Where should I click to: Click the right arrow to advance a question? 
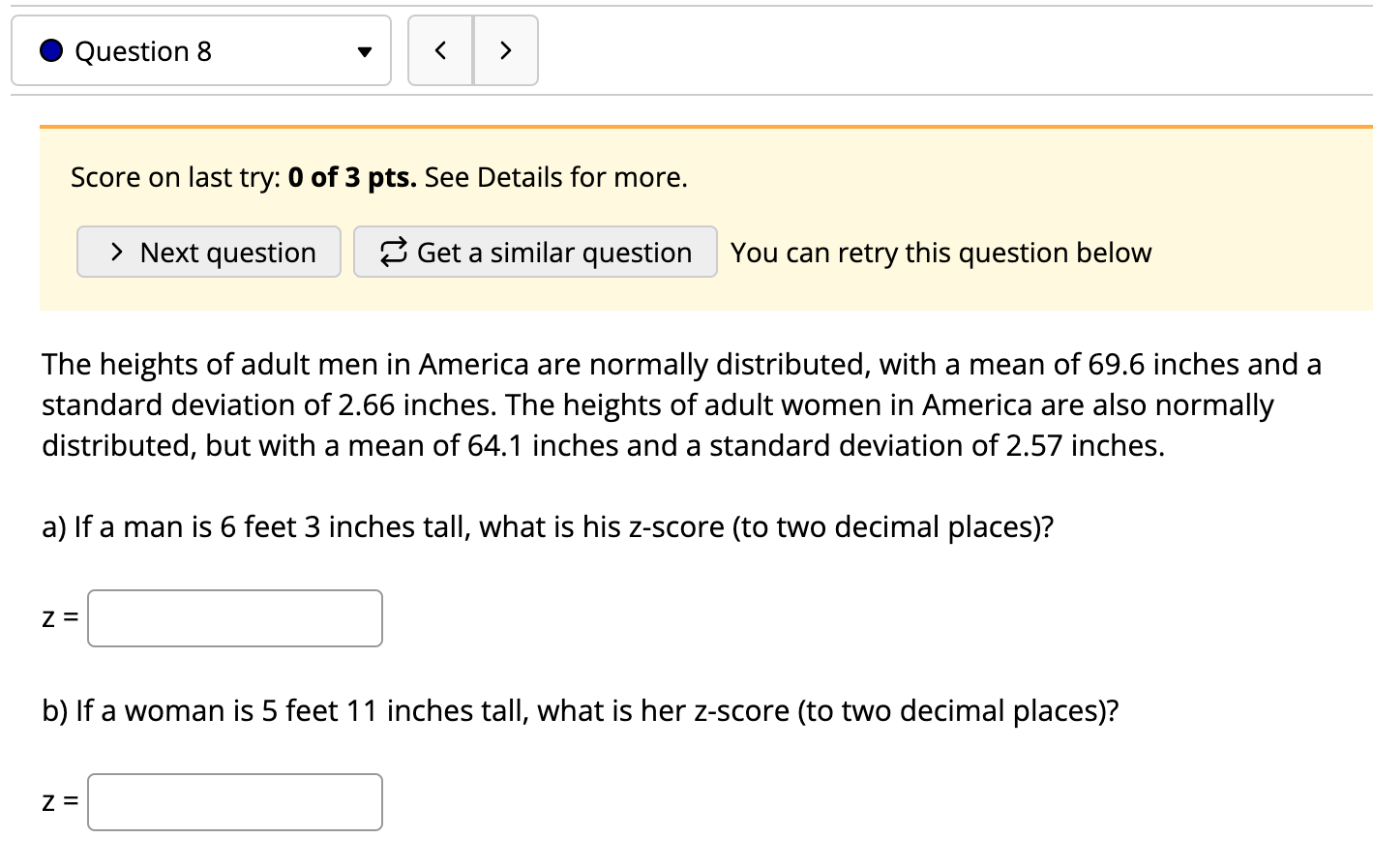[505, 50]
